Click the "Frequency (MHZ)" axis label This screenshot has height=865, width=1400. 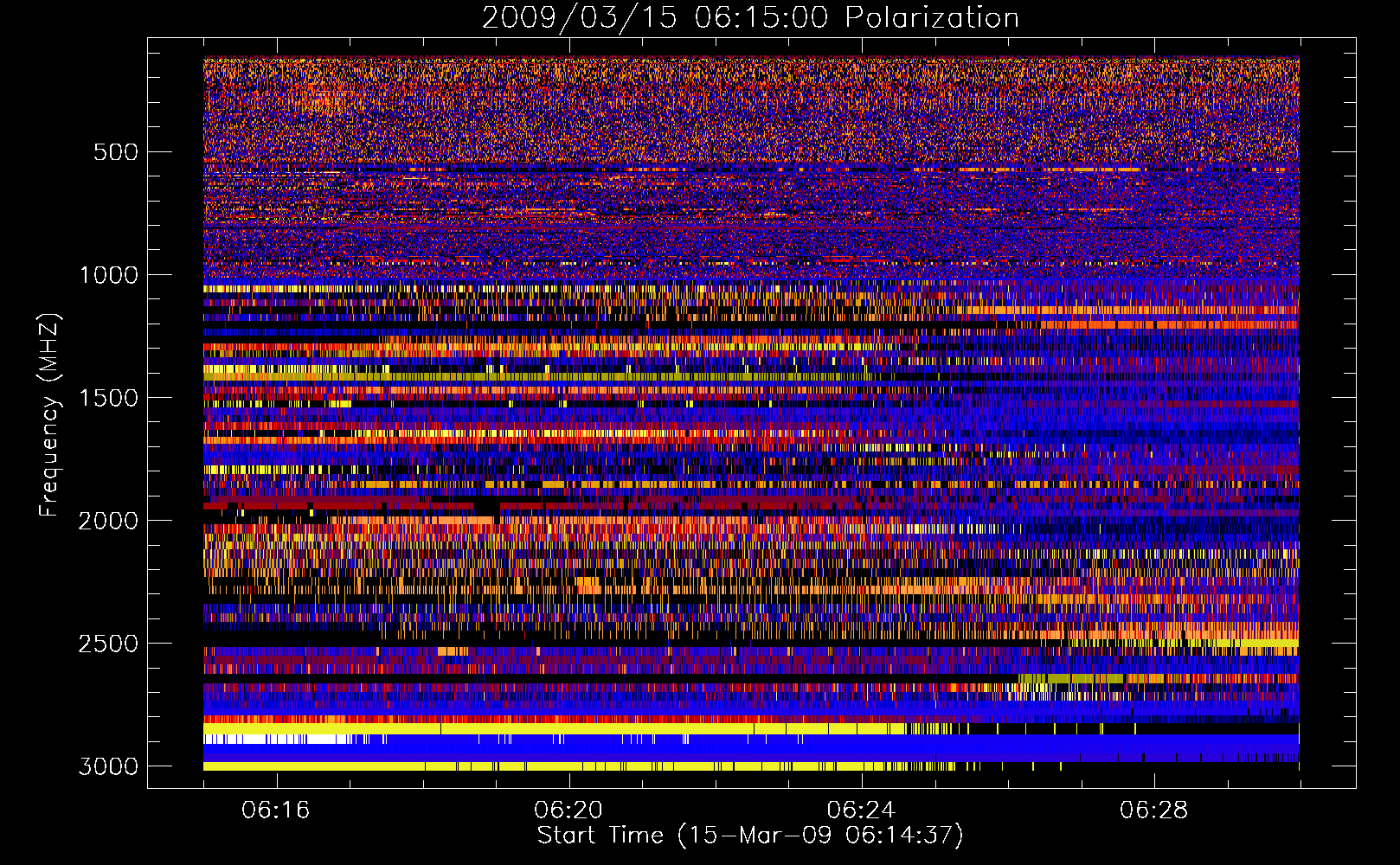(x=49, y=415)
